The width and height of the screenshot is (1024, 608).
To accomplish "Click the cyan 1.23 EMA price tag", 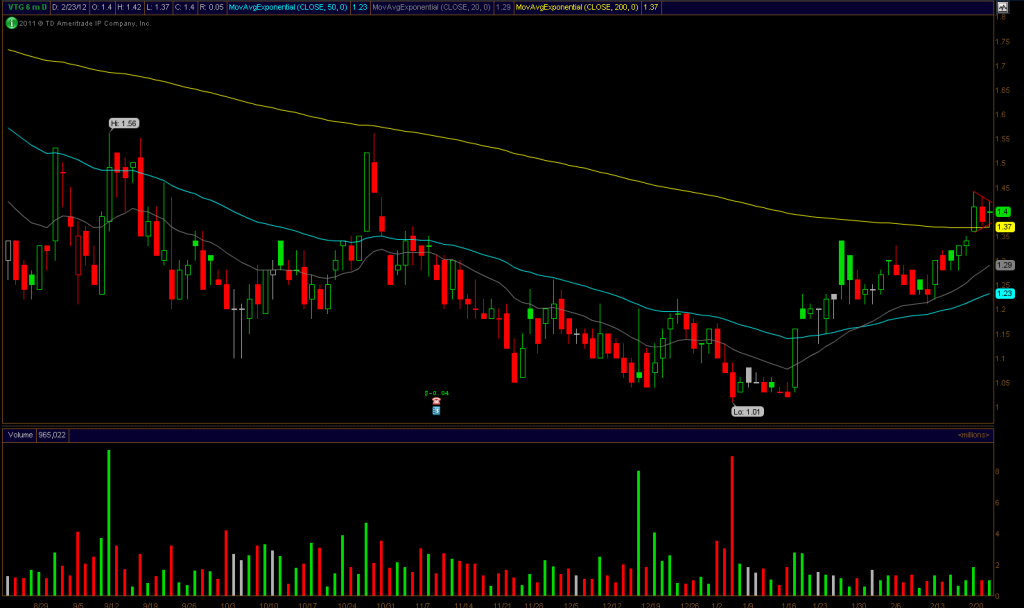I will 1004,293.
